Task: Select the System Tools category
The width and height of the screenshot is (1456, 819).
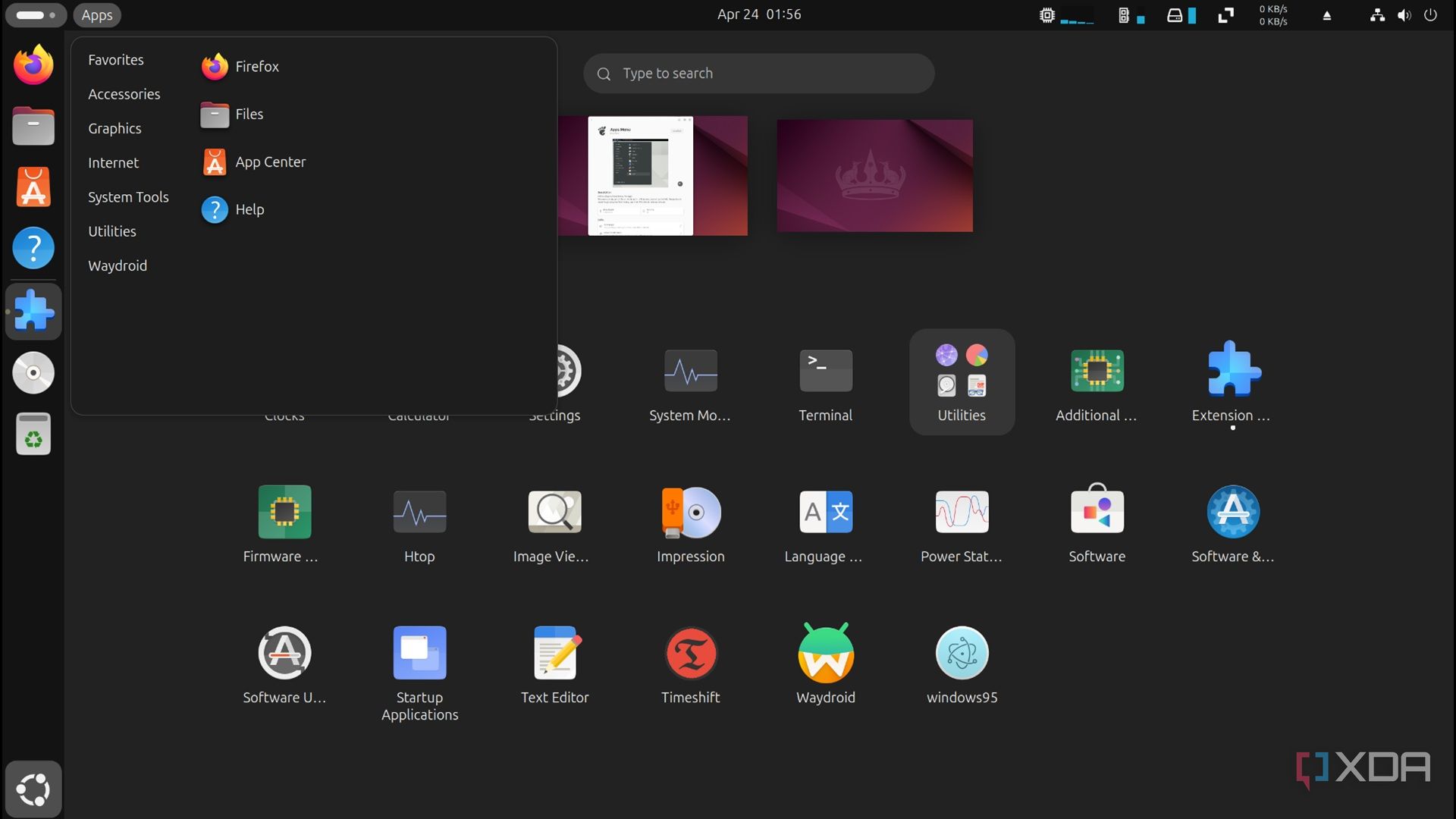Action: point(128,196)
